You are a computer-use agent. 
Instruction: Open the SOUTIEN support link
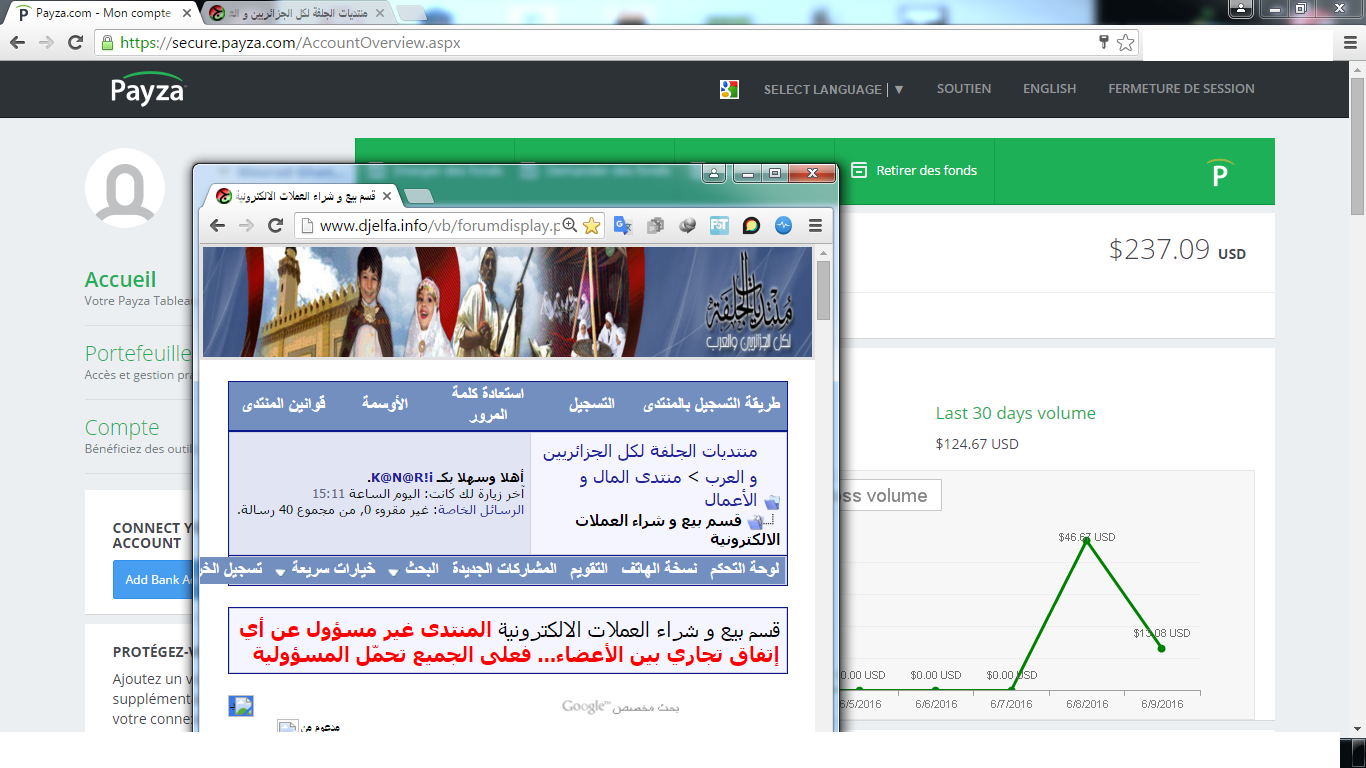[x=964, y=89]
